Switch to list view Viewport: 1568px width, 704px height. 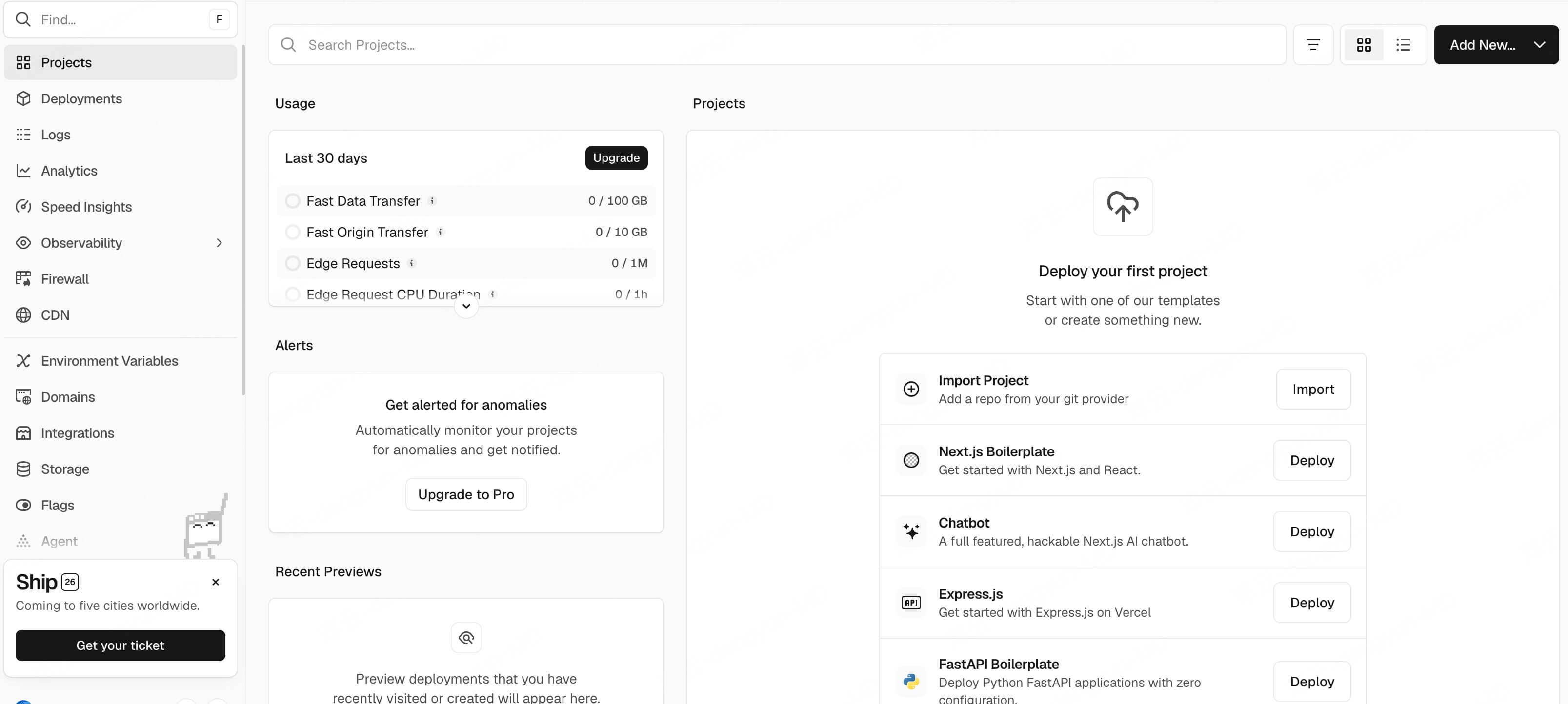point(1403,45)
